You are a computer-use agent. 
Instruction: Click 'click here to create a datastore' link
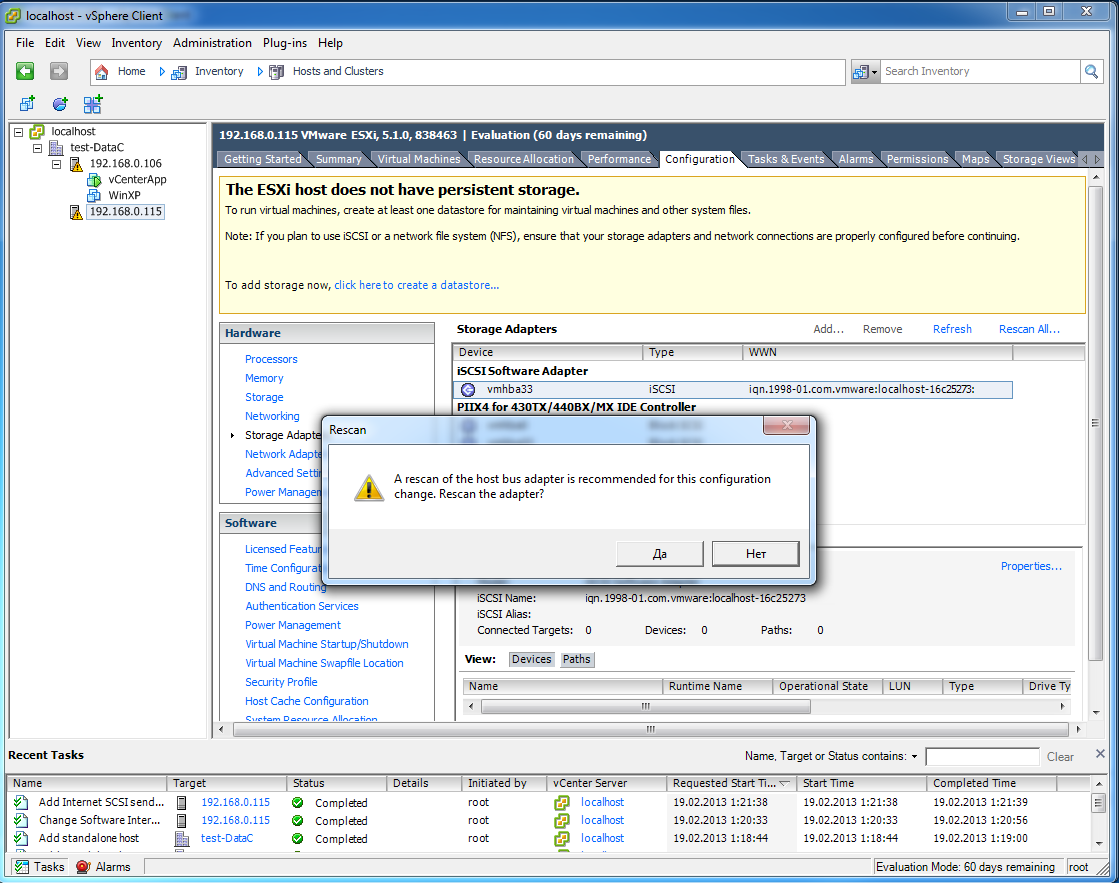coord(417,285)
